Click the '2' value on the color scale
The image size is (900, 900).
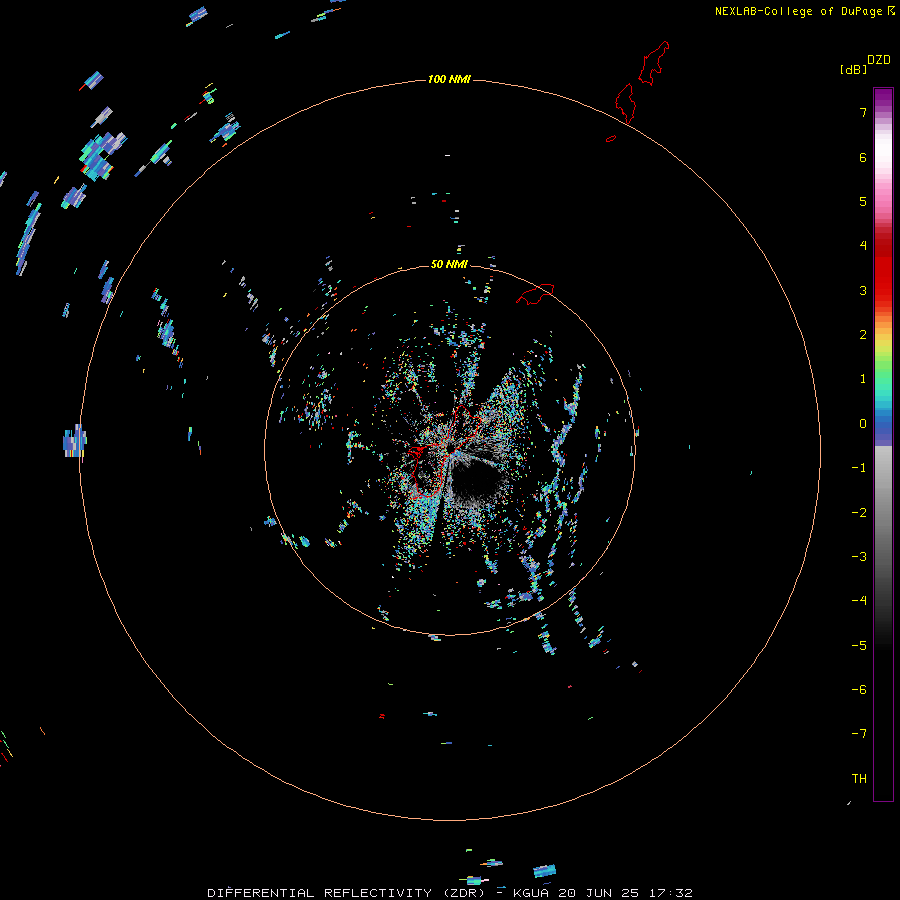click(863, 335)
